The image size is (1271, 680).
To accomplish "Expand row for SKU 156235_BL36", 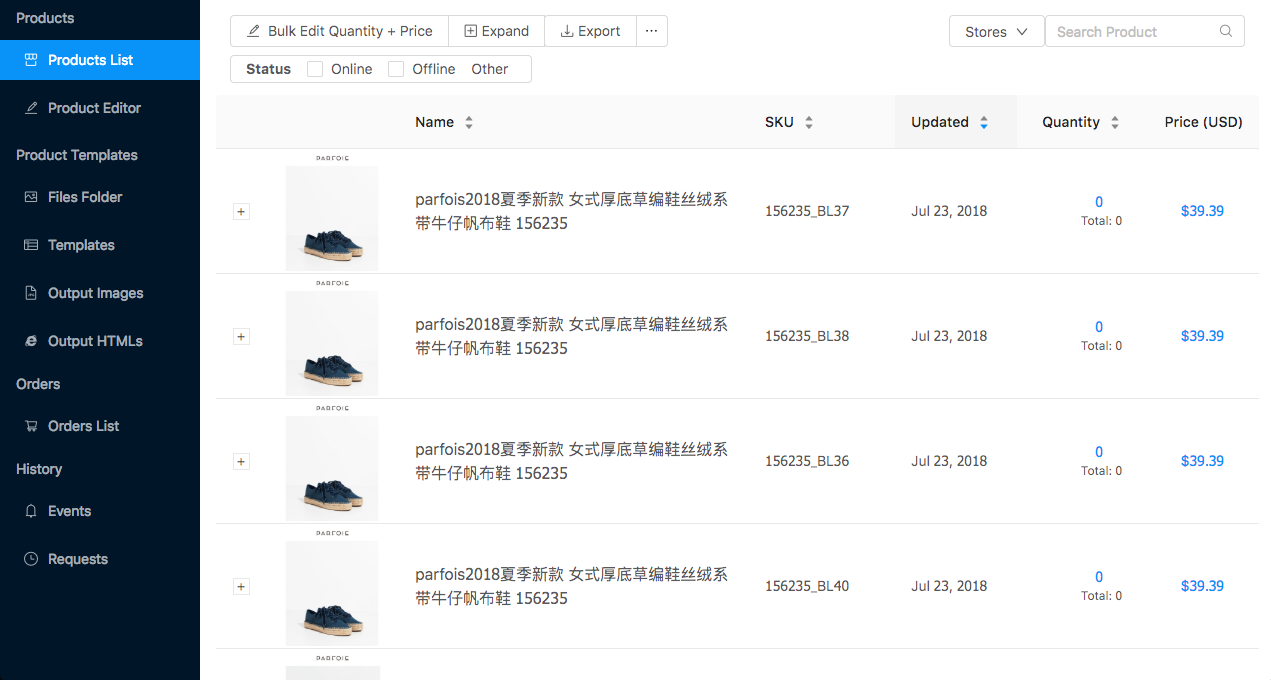I will click(241, 462).
